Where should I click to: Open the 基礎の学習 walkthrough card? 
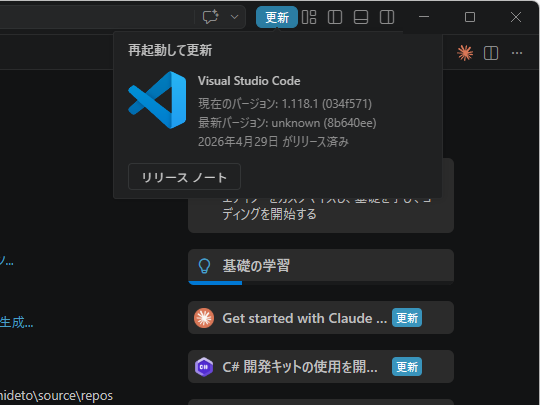pos(321,267)
